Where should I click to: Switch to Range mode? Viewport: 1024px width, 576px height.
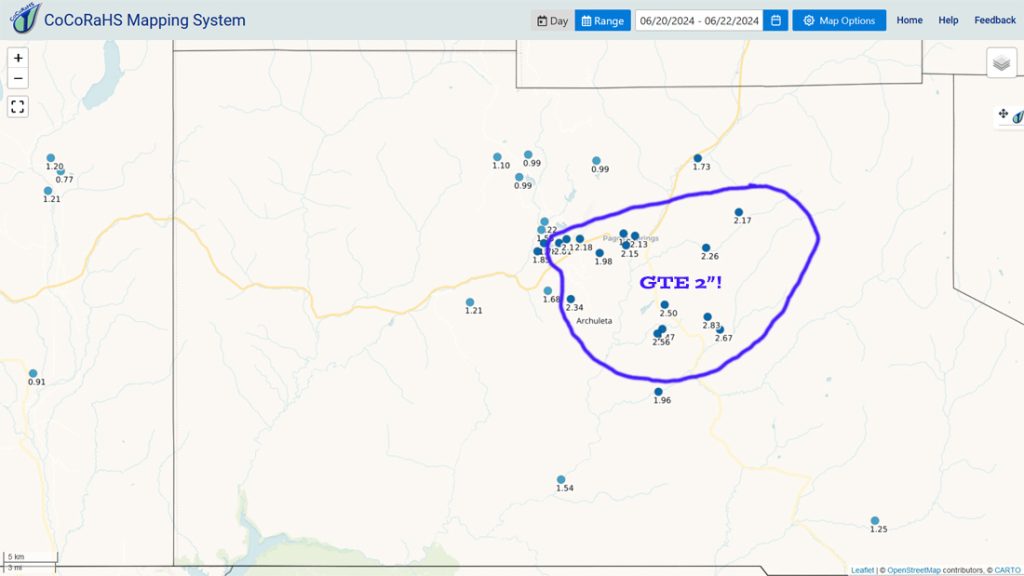[602, 20]
